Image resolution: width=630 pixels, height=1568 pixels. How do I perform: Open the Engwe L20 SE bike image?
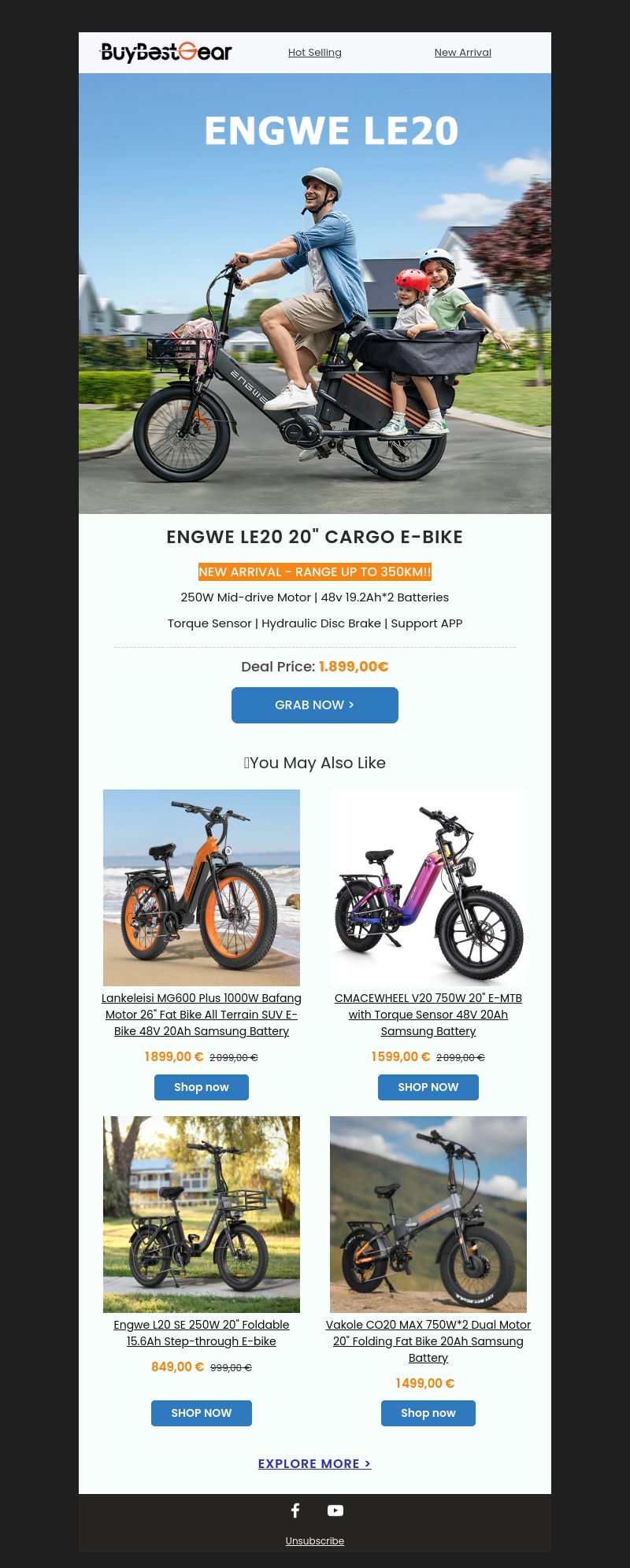coord(202,1215)
